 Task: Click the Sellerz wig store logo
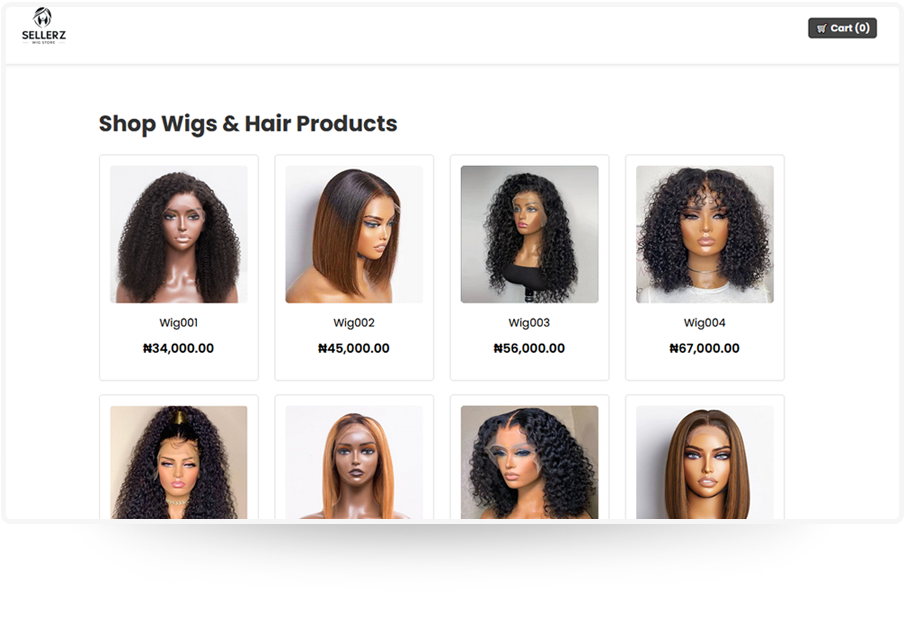tap(43, 26)
